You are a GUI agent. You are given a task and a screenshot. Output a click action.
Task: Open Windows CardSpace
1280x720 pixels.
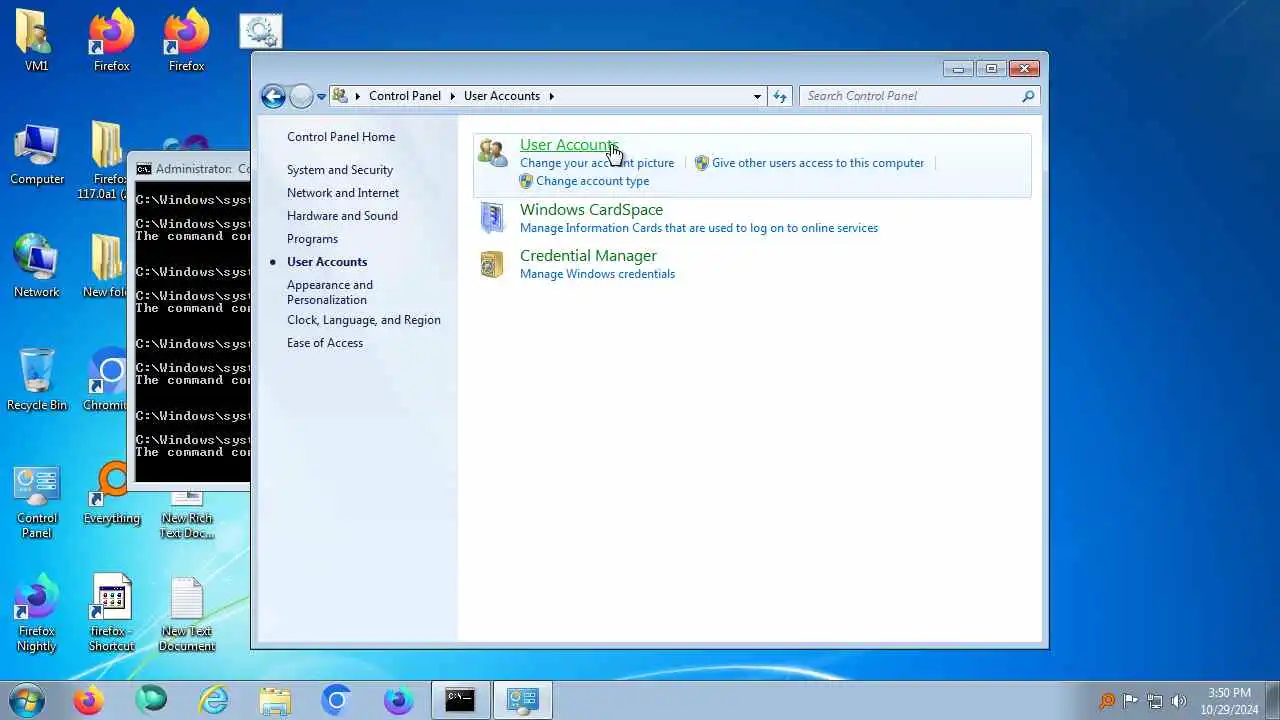coord(591,210)
